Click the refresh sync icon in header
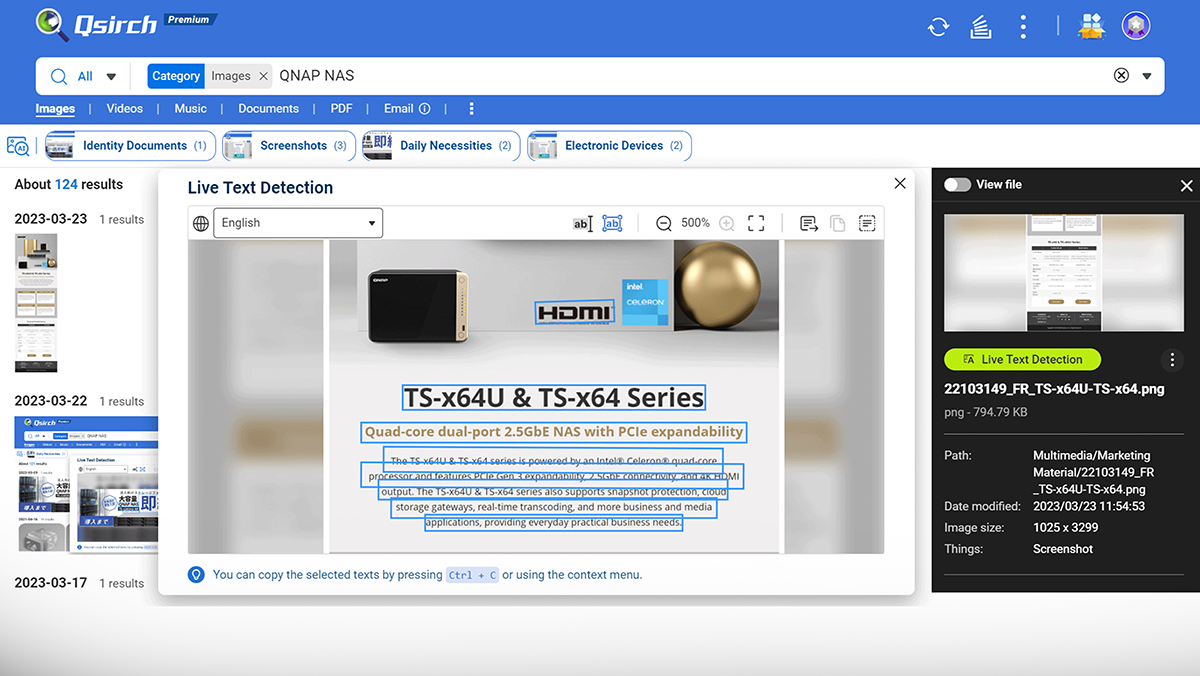Viewport: 1200px width, 676px height. click(938, 27)
